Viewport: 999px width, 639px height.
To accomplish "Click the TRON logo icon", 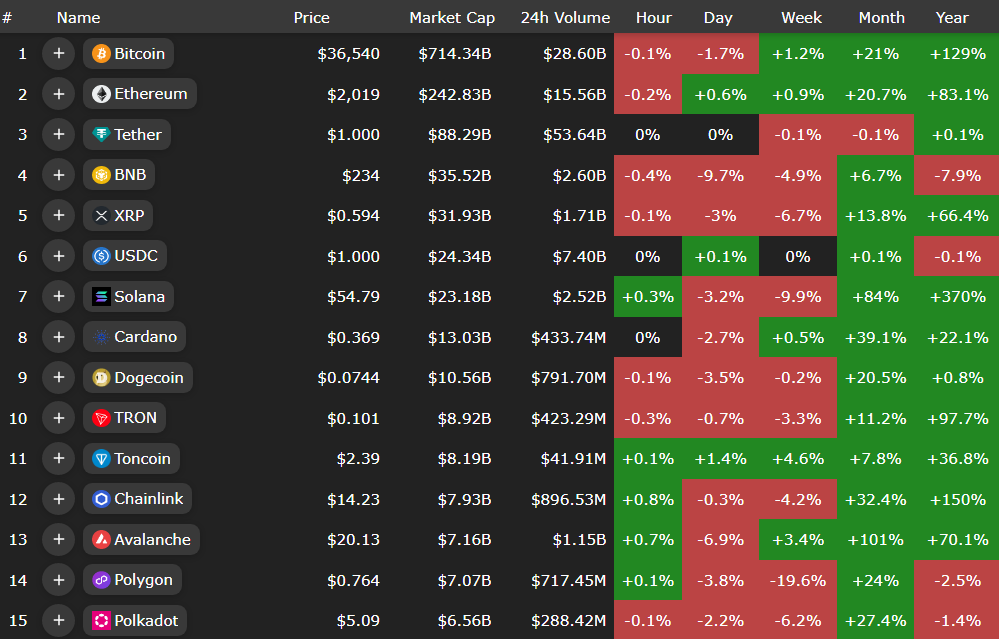I will click(101, 418).
